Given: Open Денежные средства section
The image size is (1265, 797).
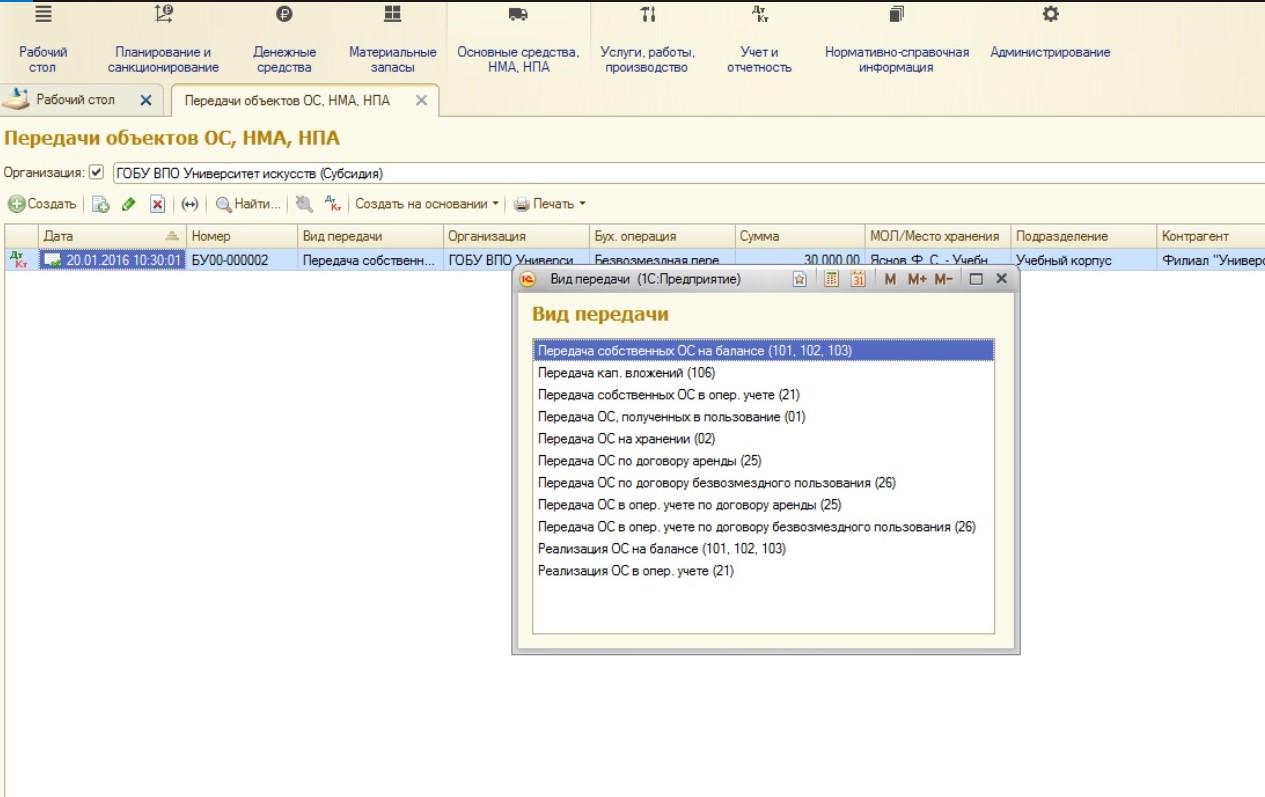Looking at the screenshot, I should (284, 41).
